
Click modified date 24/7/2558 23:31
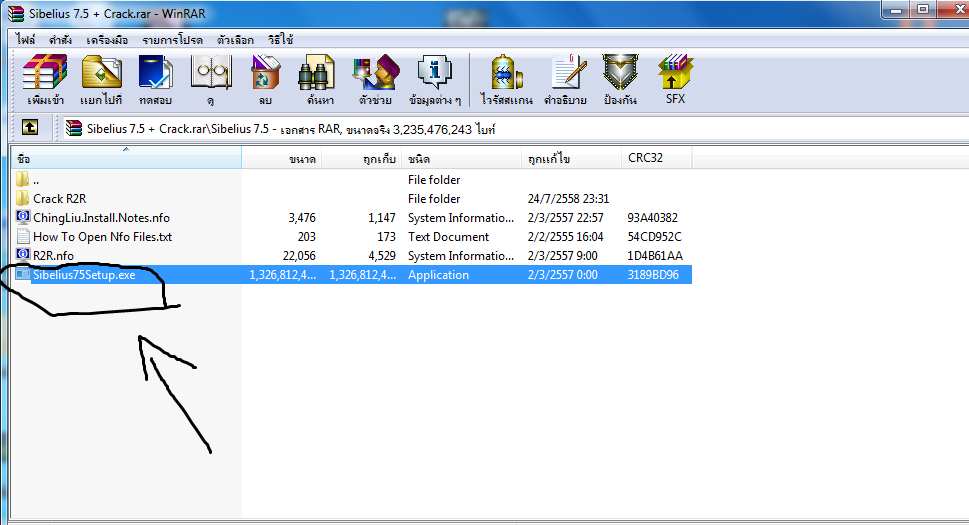tap(568, 199)
